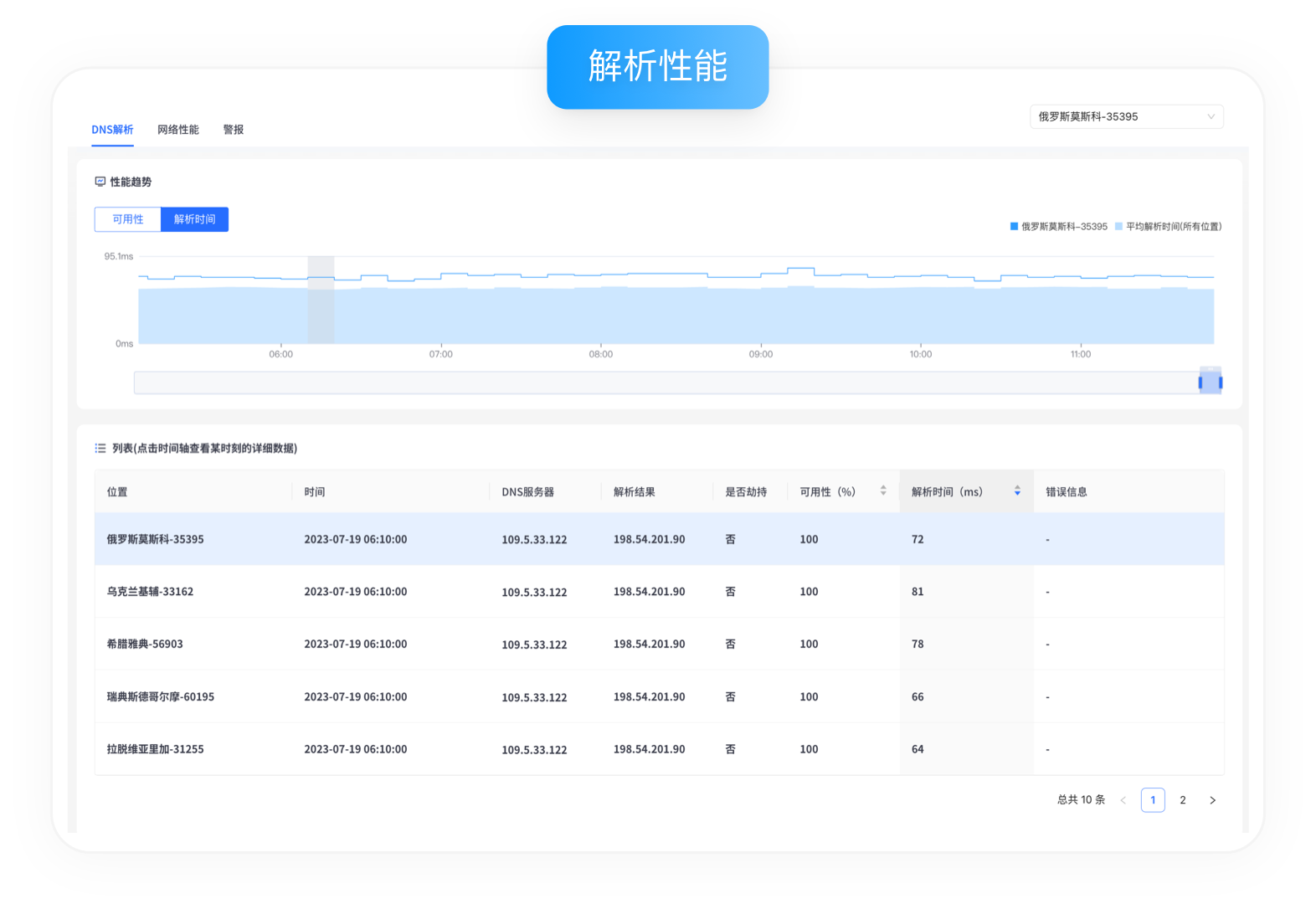Go to next page arrow
Viewport: 1316px width, 909px height.
pyautogui.click(x=1212, y=800)
